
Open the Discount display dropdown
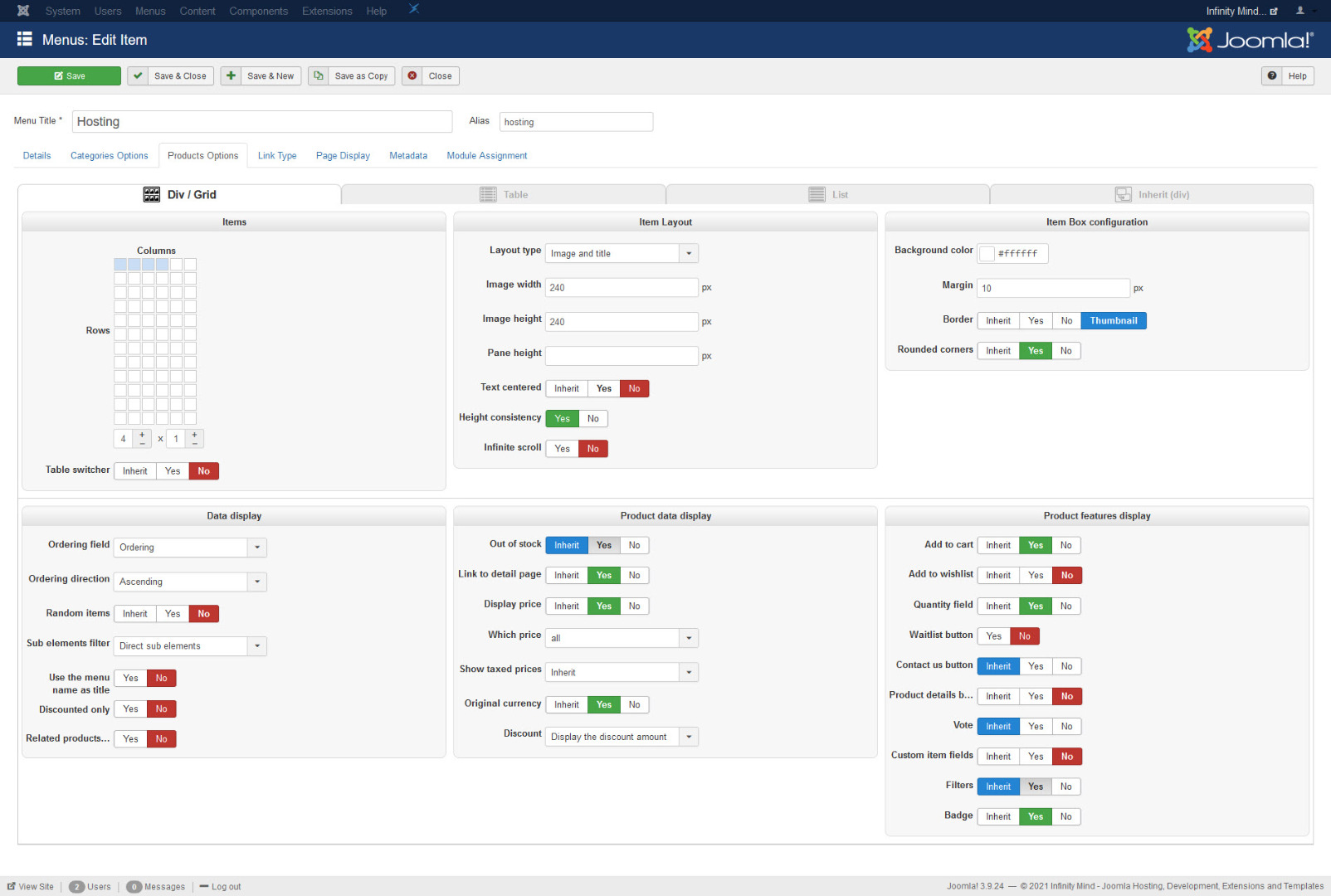pos(689,737)
